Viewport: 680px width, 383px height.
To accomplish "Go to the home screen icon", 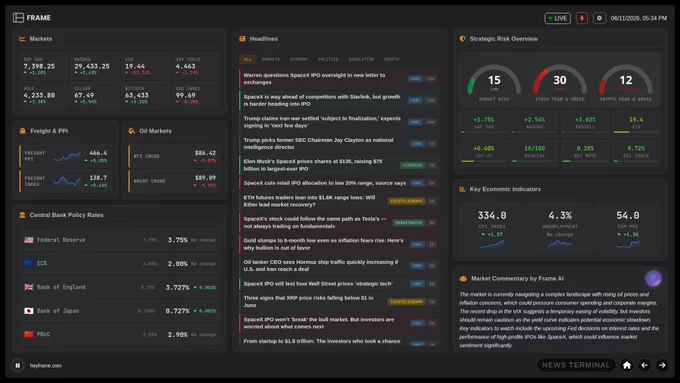I will [627, 365].
